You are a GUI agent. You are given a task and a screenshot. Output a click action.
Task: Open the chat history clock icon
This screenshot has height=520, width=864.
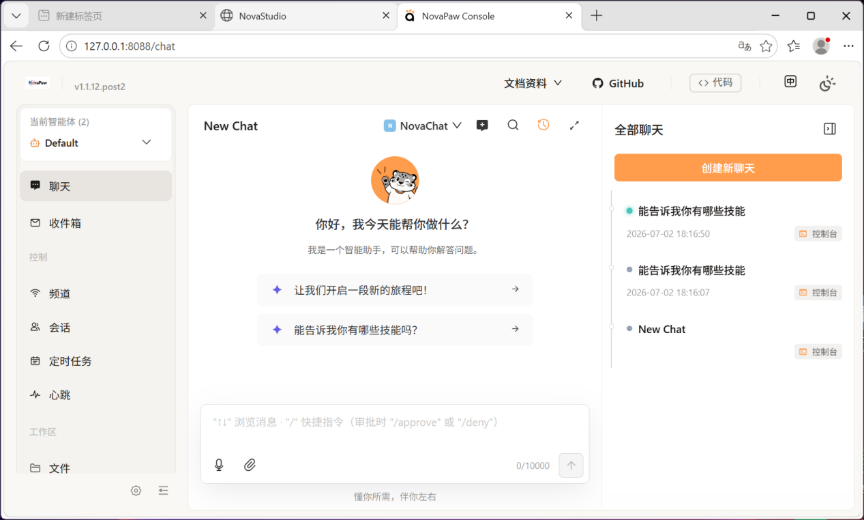pyautogui.click(x=543, y=125)
